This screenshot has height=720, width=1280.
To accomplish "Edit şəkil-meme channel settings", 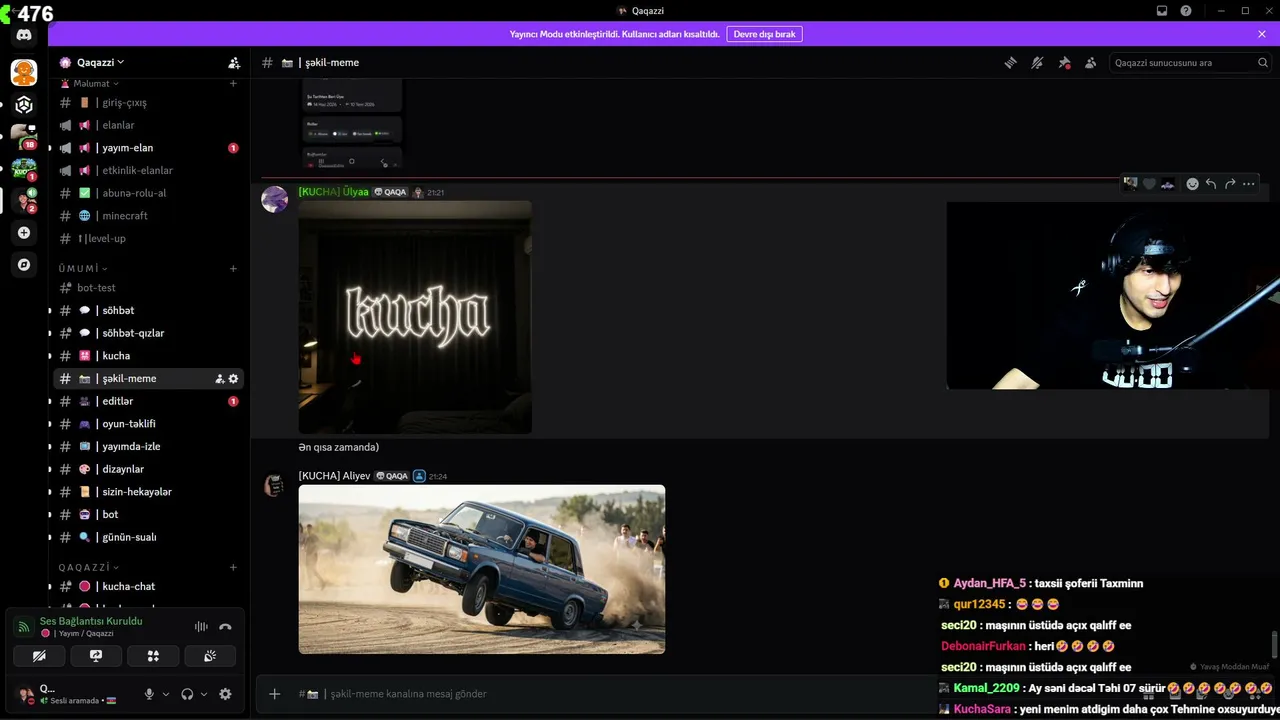I will click(x=234, y=379).
